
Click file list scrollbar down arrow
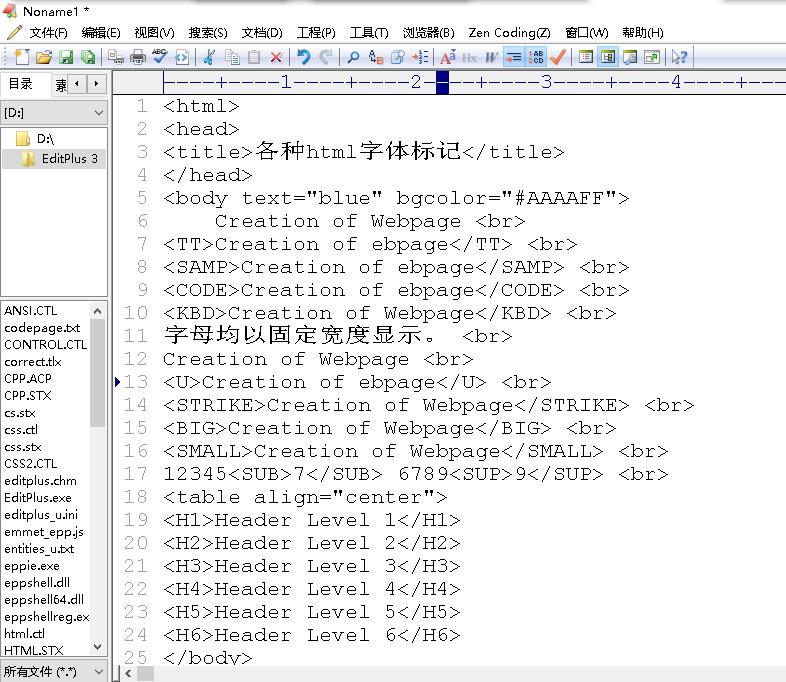(x=98, y=647)
